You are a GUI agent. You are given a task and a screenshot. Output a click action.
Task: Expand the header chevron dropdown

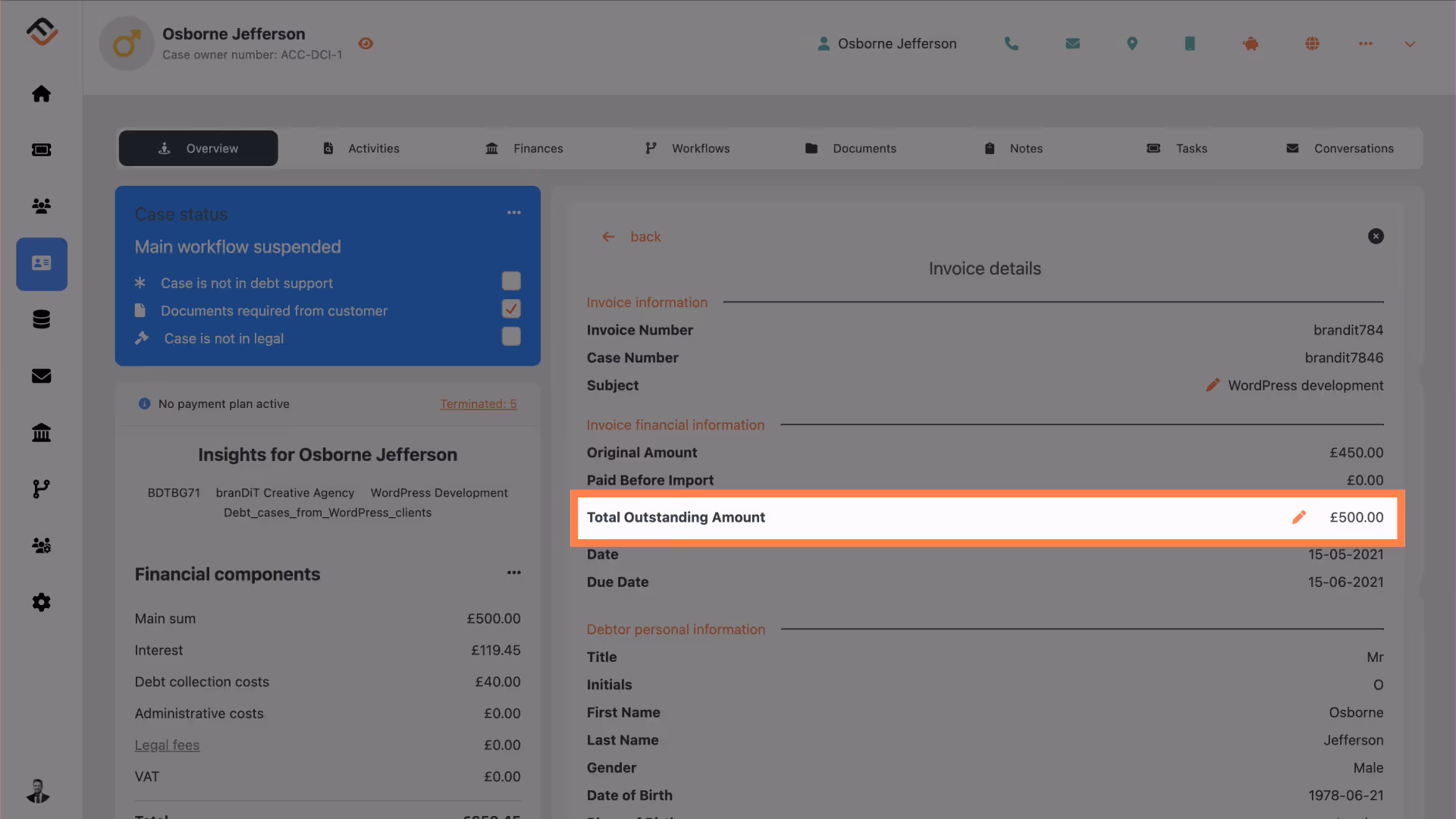1410,44
